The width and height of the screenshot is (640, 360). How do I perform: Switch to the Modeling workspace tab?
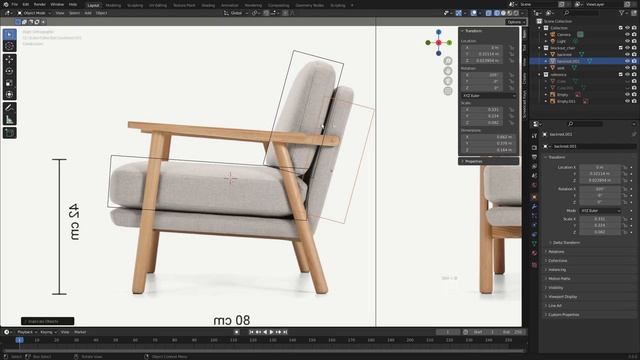point(113,5)
